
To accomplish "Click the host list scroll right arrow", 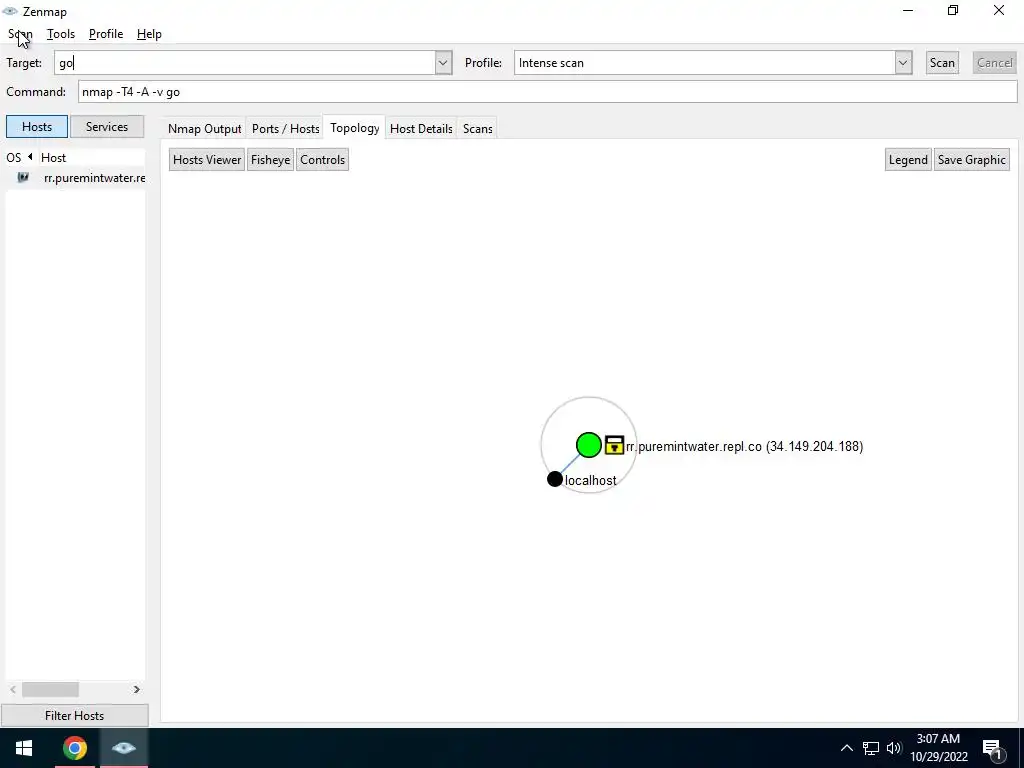I will (x=136, y=689).
